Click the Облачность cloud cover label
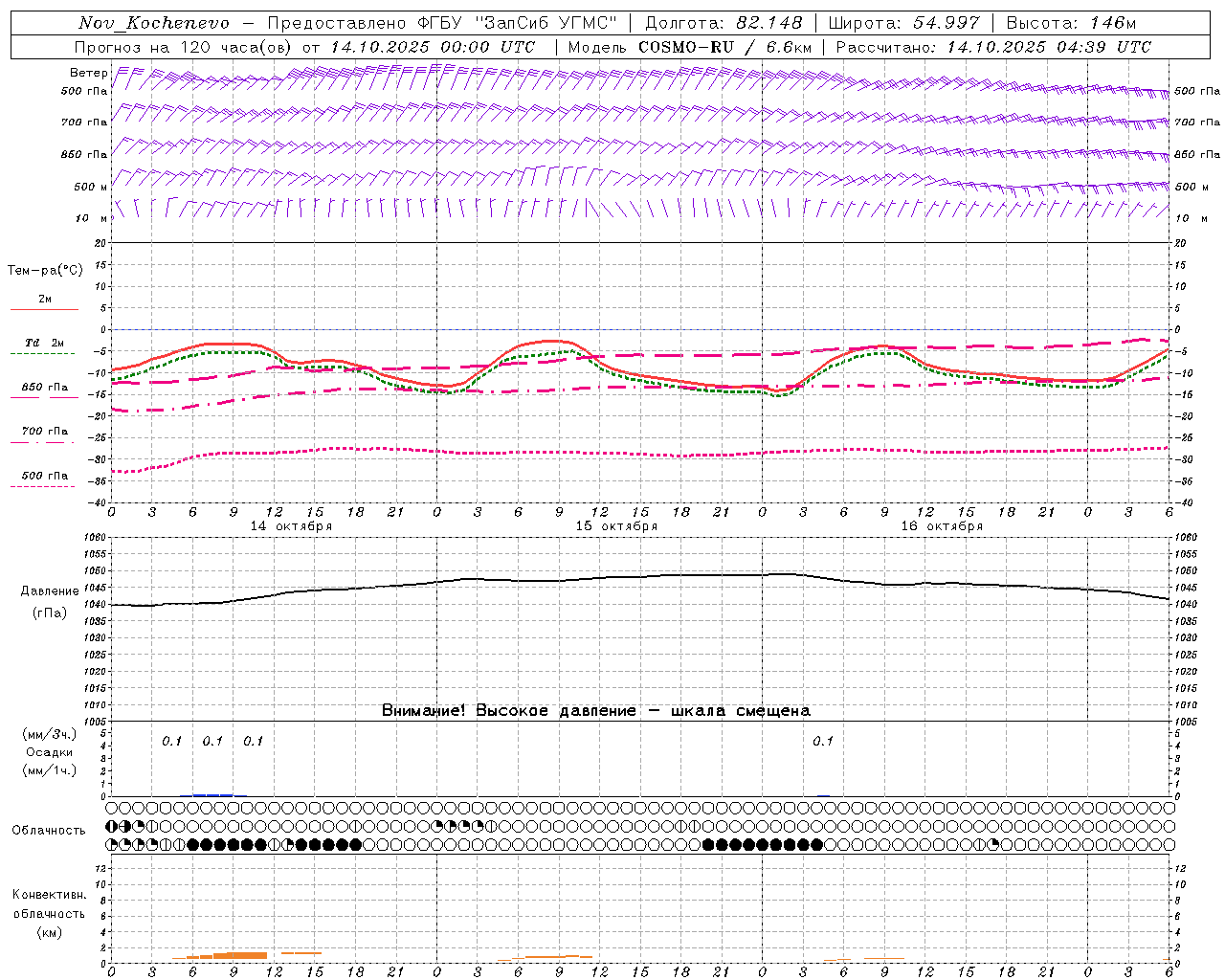 point(48,831)
